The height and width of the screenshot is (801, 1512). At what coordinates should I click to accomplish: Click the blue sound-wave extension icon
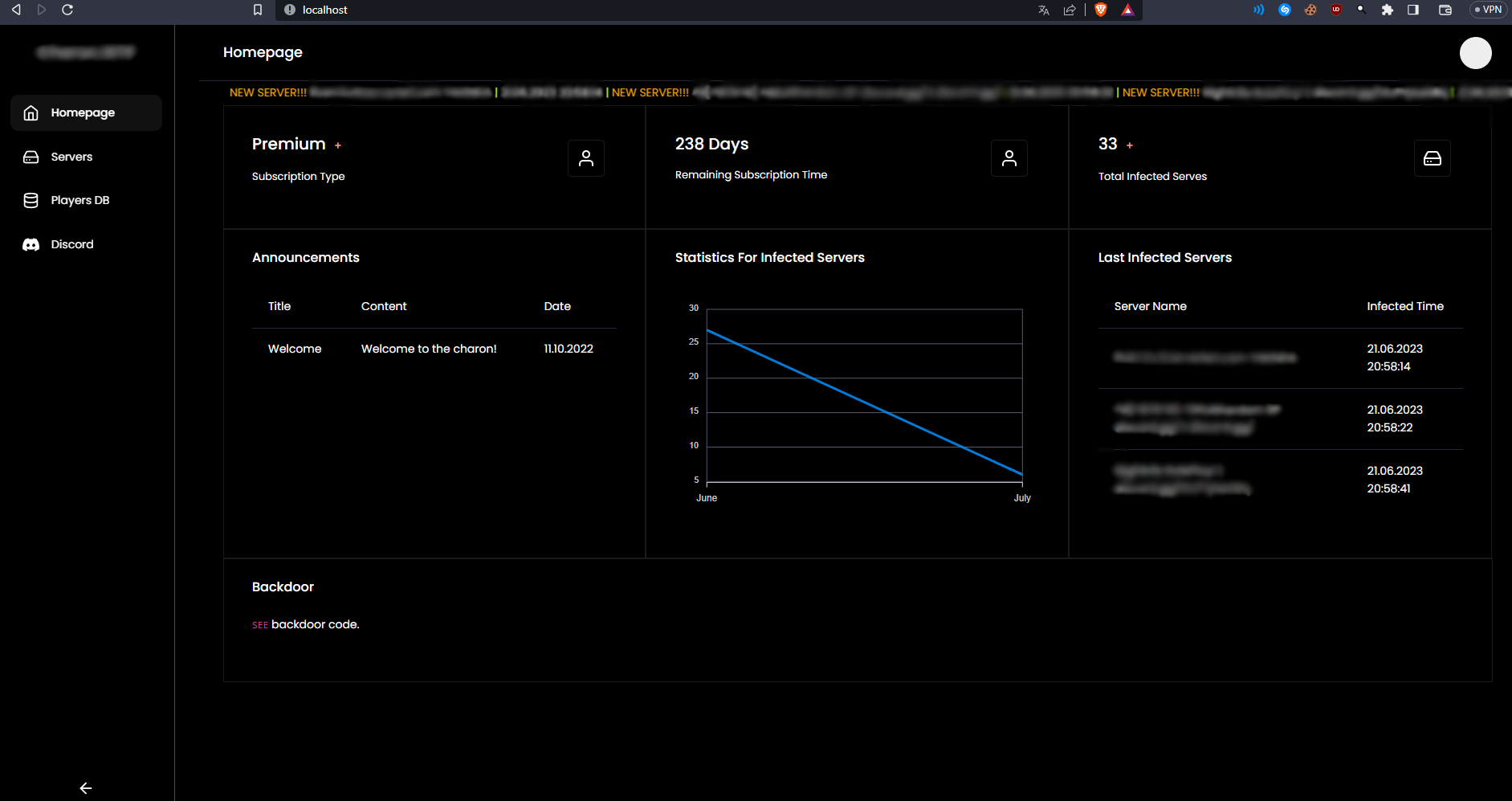point(1258,10)
